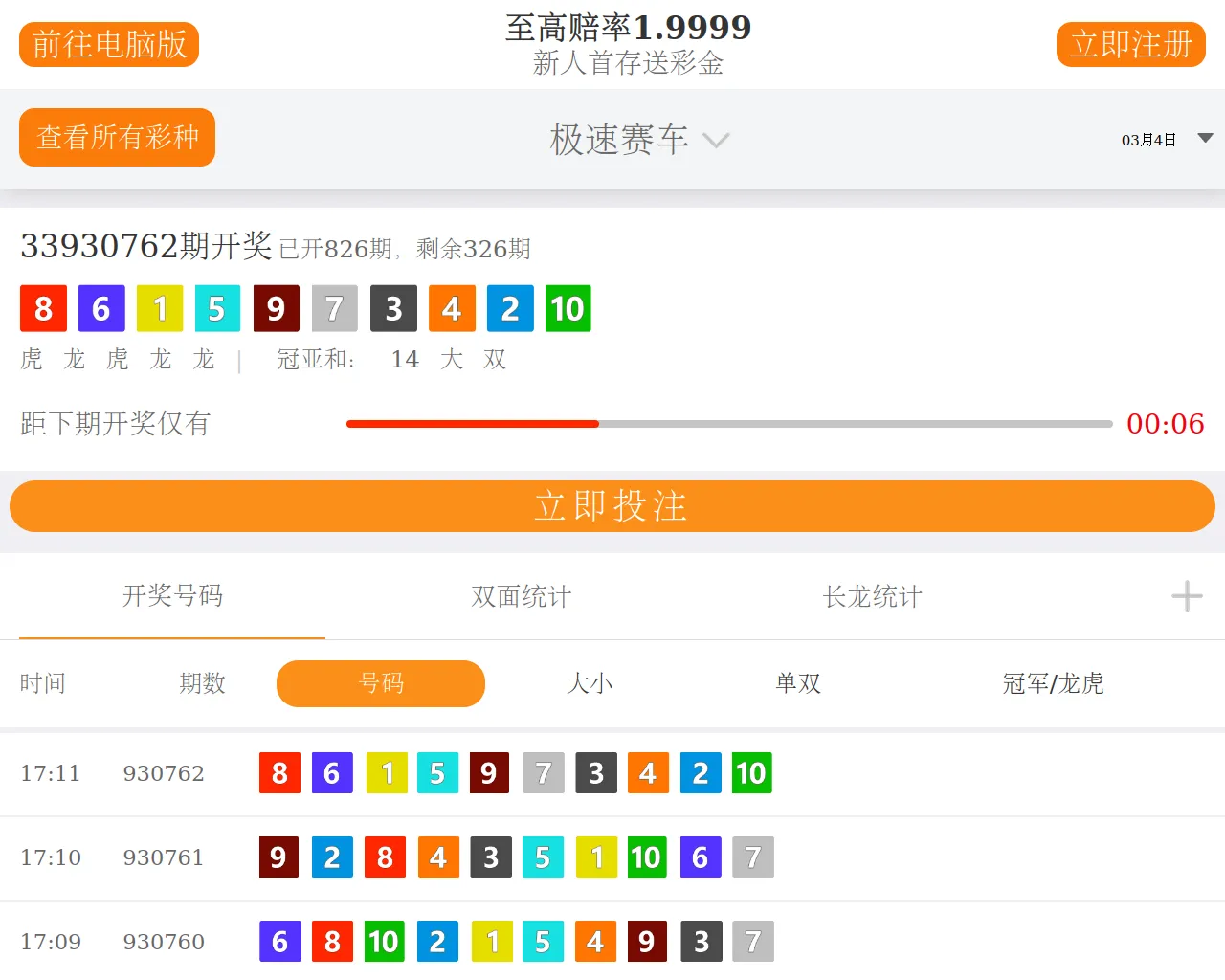Click the gray number 7 ball in current draw
The height and width of the screenshot is (980, 1225).
(334, 308)
